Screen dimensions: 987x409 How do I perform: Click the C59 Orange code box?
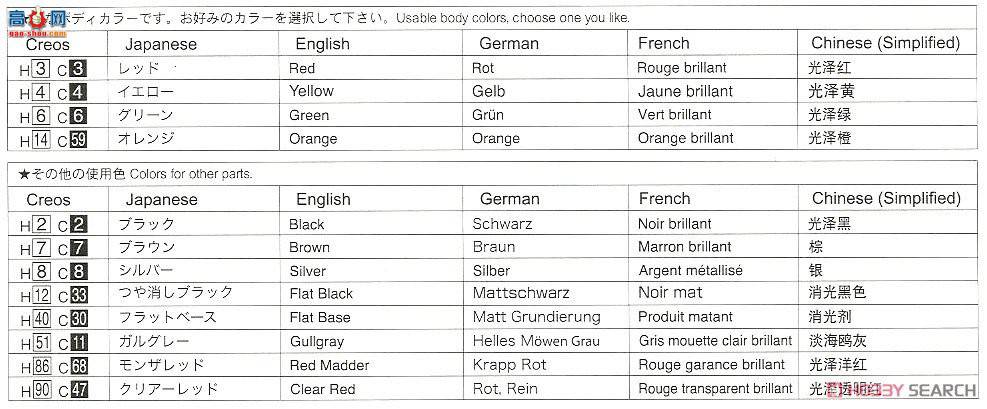pyautogui.click(x=78, y=139)
